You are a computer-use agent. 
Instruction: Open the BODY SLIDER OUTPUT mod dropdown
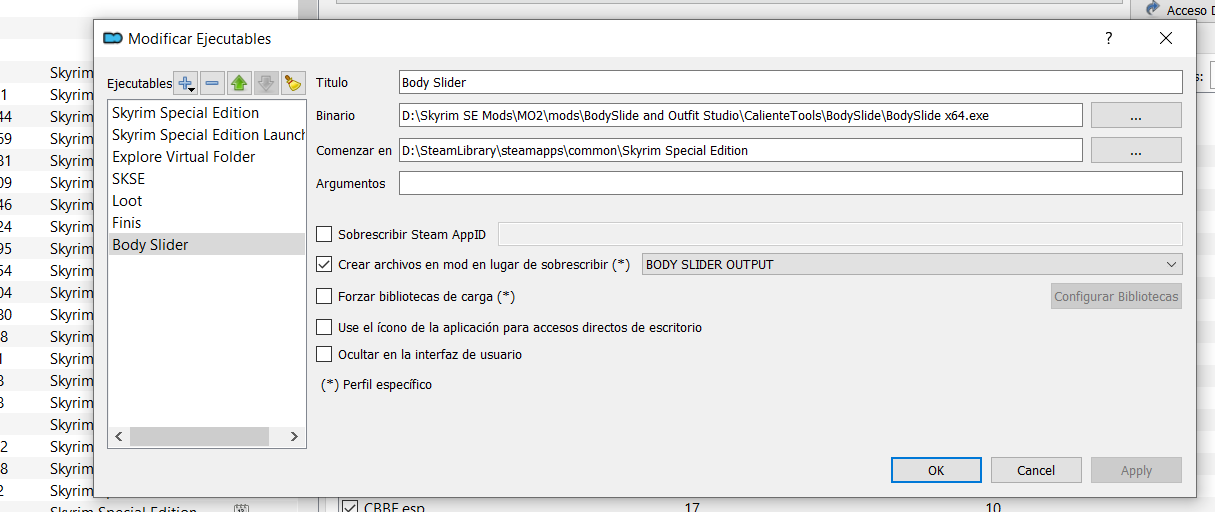(911, 265)
